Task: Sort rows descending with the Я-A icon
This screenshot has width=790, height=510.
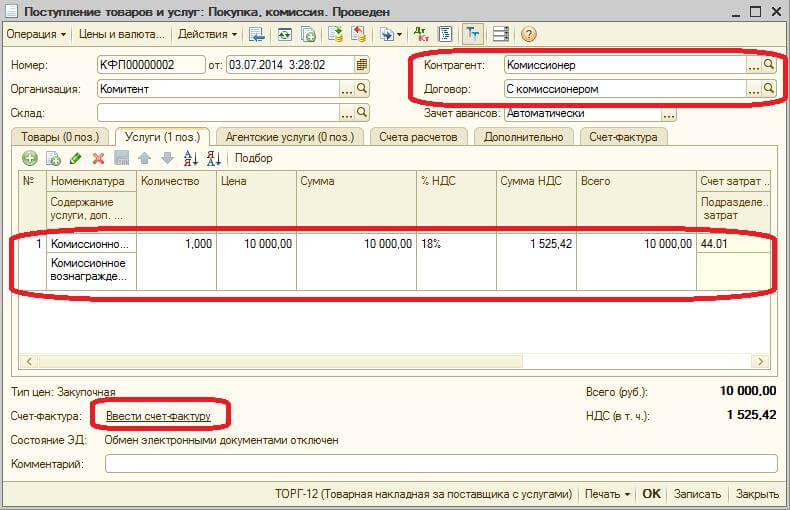Action: pyautogui.click(x=212, y=158)
